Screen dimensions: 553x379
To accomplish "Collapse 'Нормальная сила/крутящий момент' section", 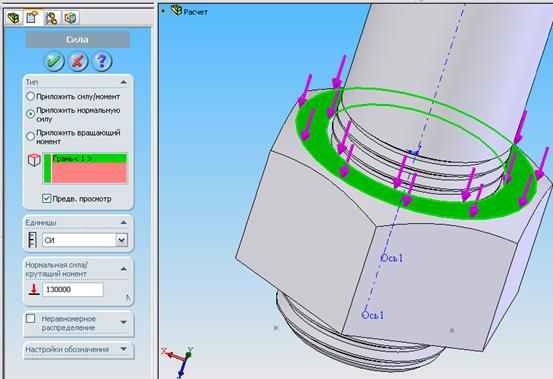I will pos(123,269).
